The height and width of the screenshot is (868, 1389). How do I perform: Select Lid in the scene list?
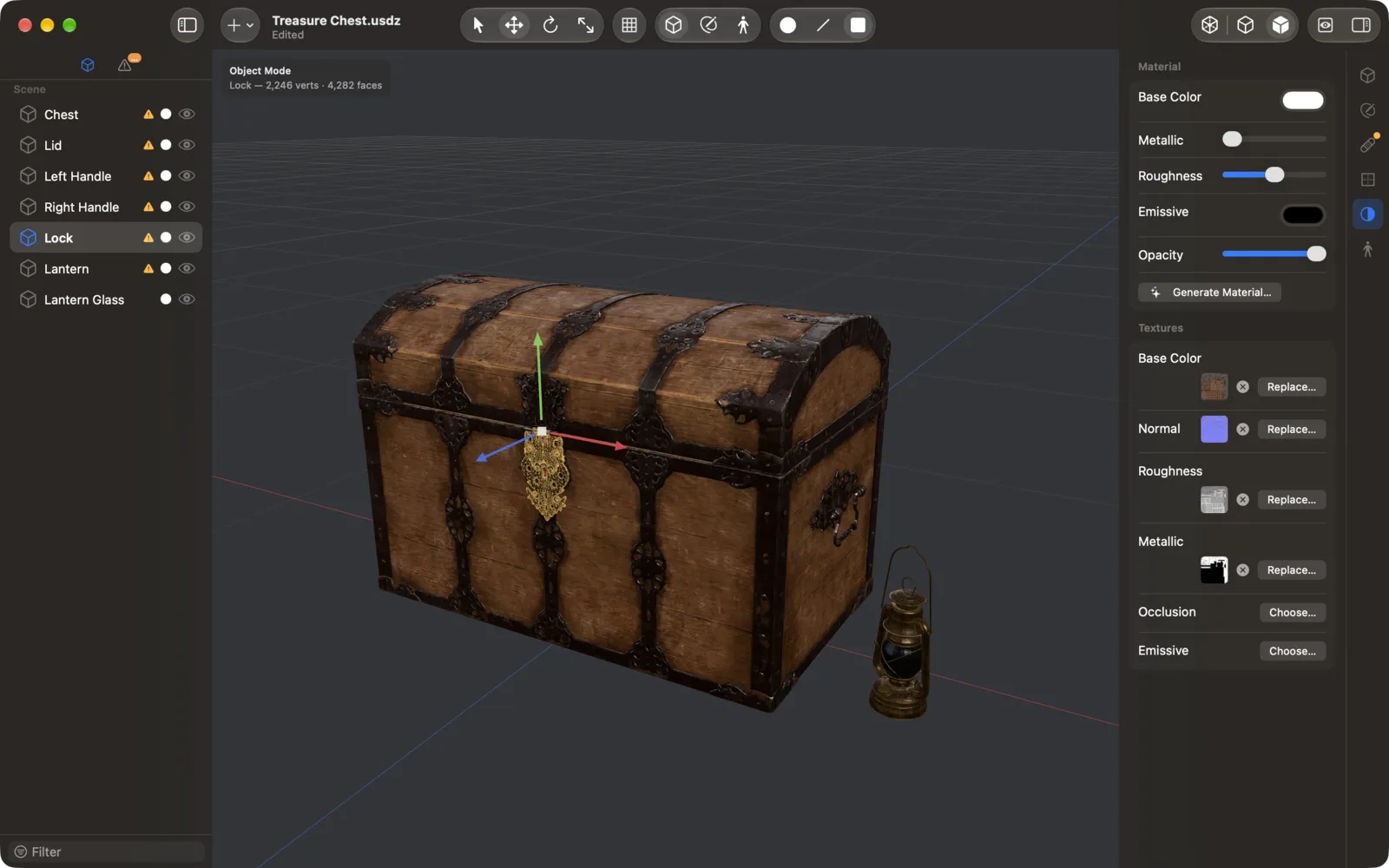click(x=106, y=145)
